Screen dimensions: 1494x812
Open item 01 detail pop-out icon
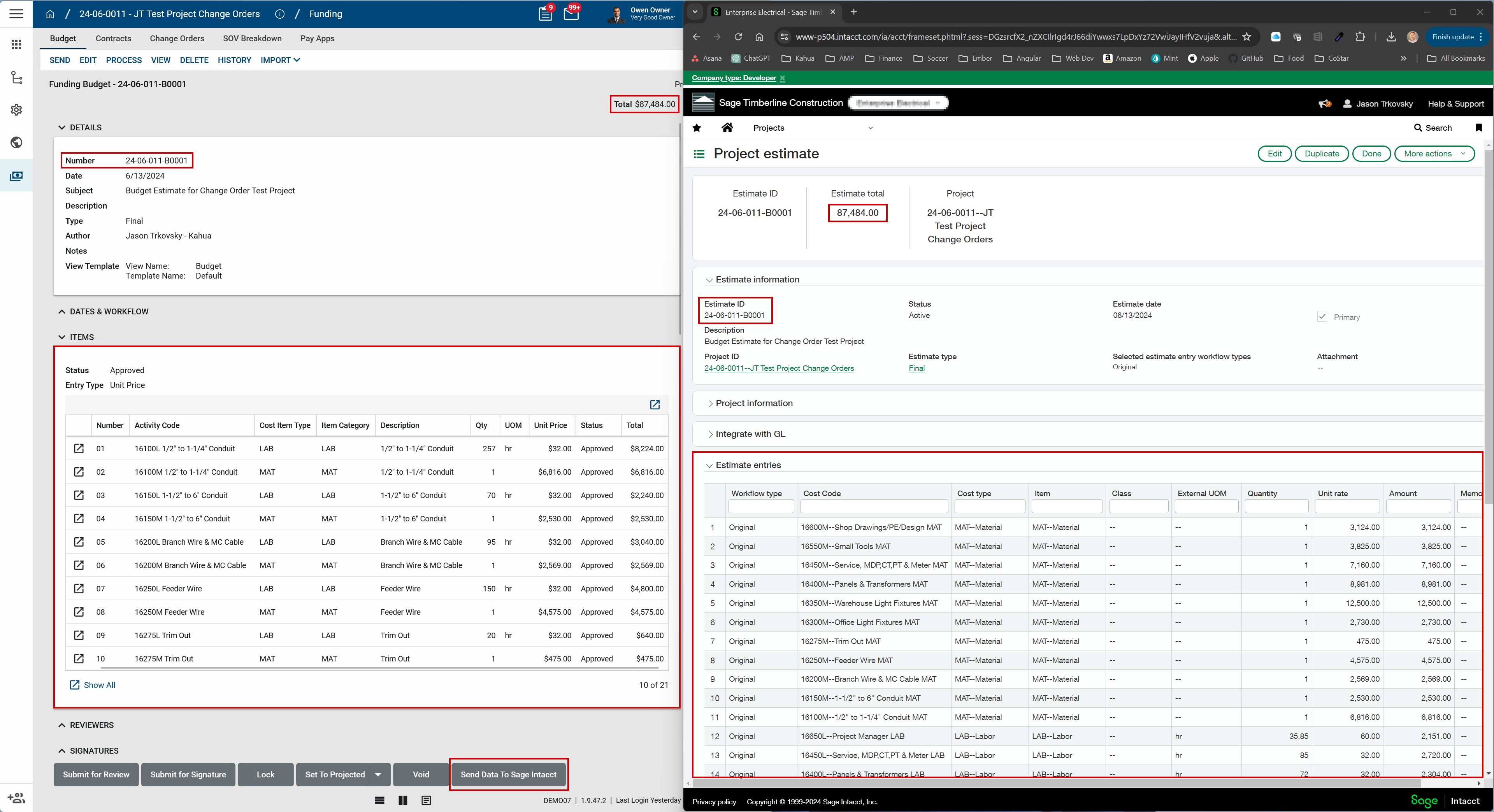(79, 448)
